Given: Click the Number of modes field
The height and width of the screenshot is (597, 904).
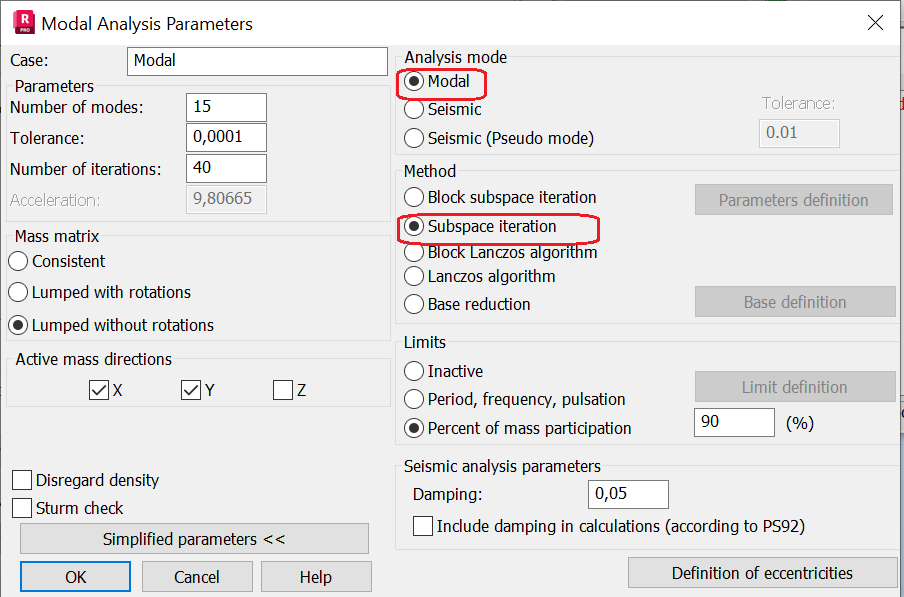Looking at the screenshot, I should pos(226,107).
